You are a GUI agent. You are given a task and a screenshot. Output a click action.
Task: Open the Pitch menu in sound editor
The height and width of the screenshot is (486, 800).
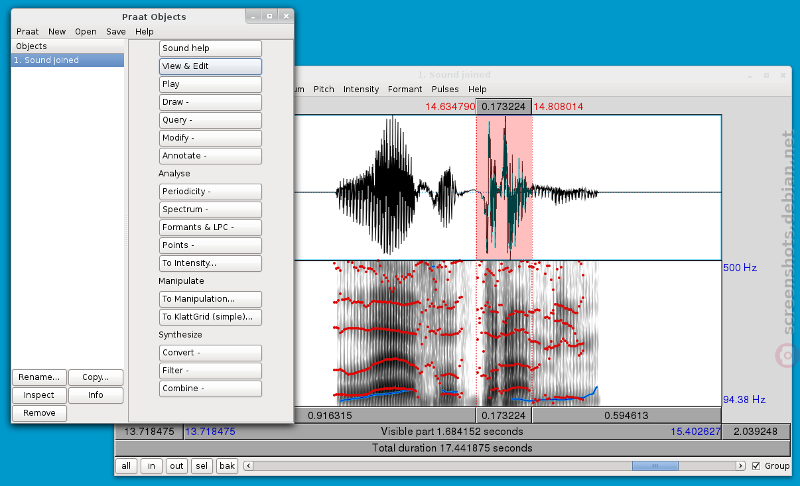tap(323, 89)
